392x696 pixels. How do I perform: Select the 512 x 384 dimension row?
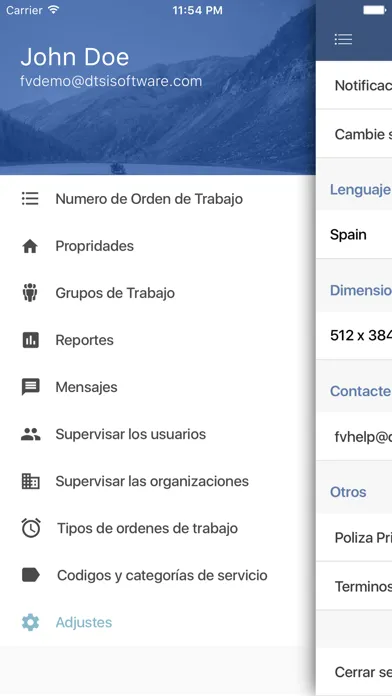tap(354, 335)
